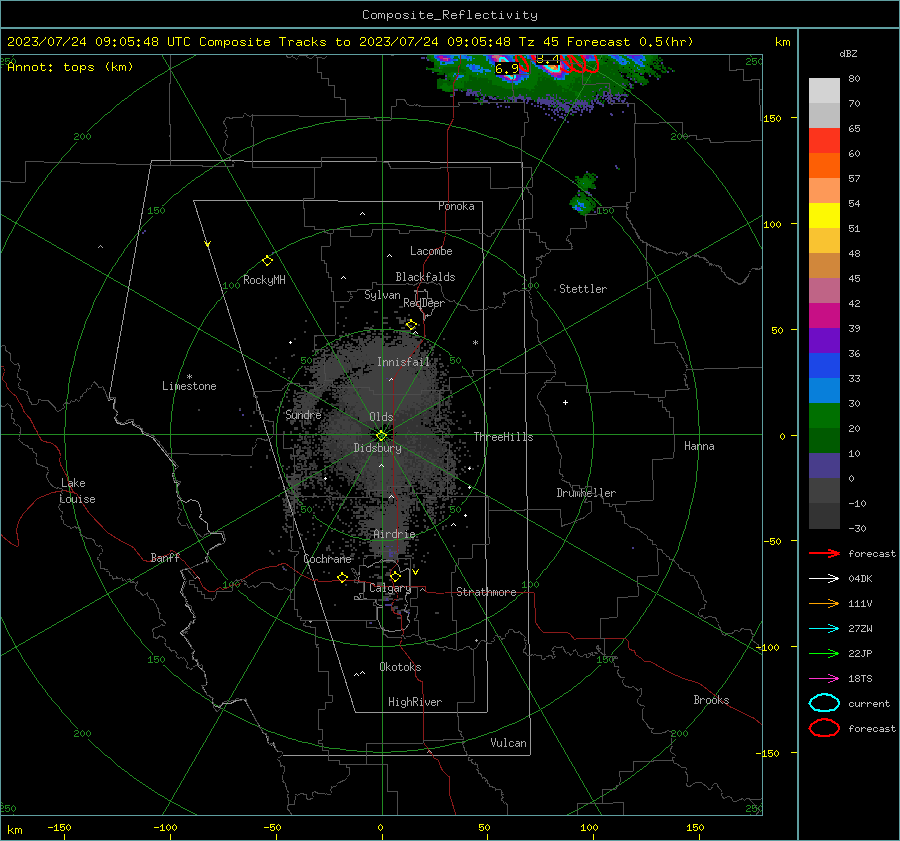Image resolution: width=900 pixels, height=841 pixels.
Task: Click the bright green swatch at 30 dBZ
Action: 824,415
